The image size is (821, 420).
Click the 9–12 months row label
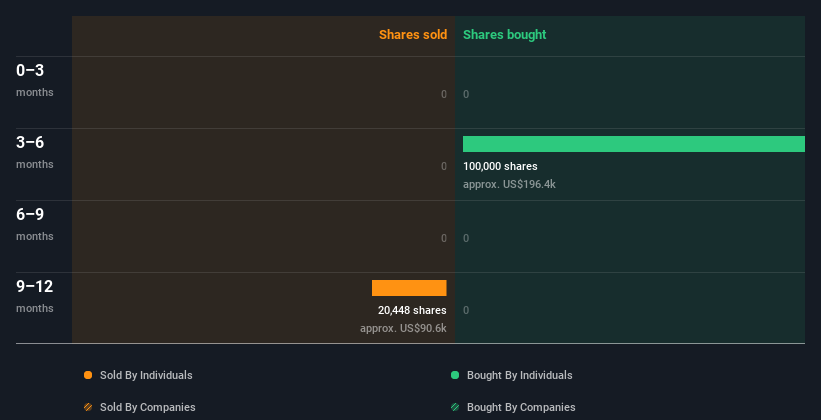tap(35, 296)
